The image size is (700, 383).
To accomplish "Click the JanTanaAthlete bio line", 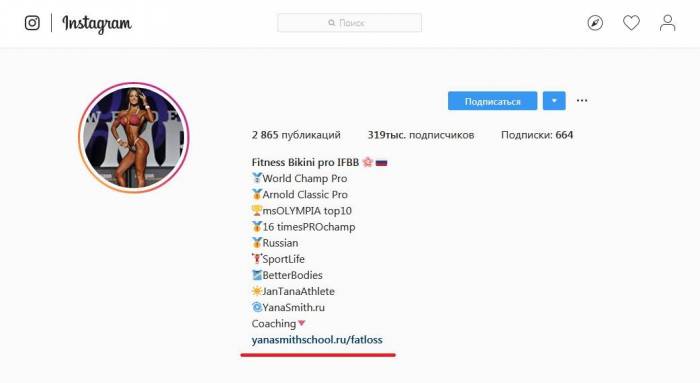I will (293, 291).
